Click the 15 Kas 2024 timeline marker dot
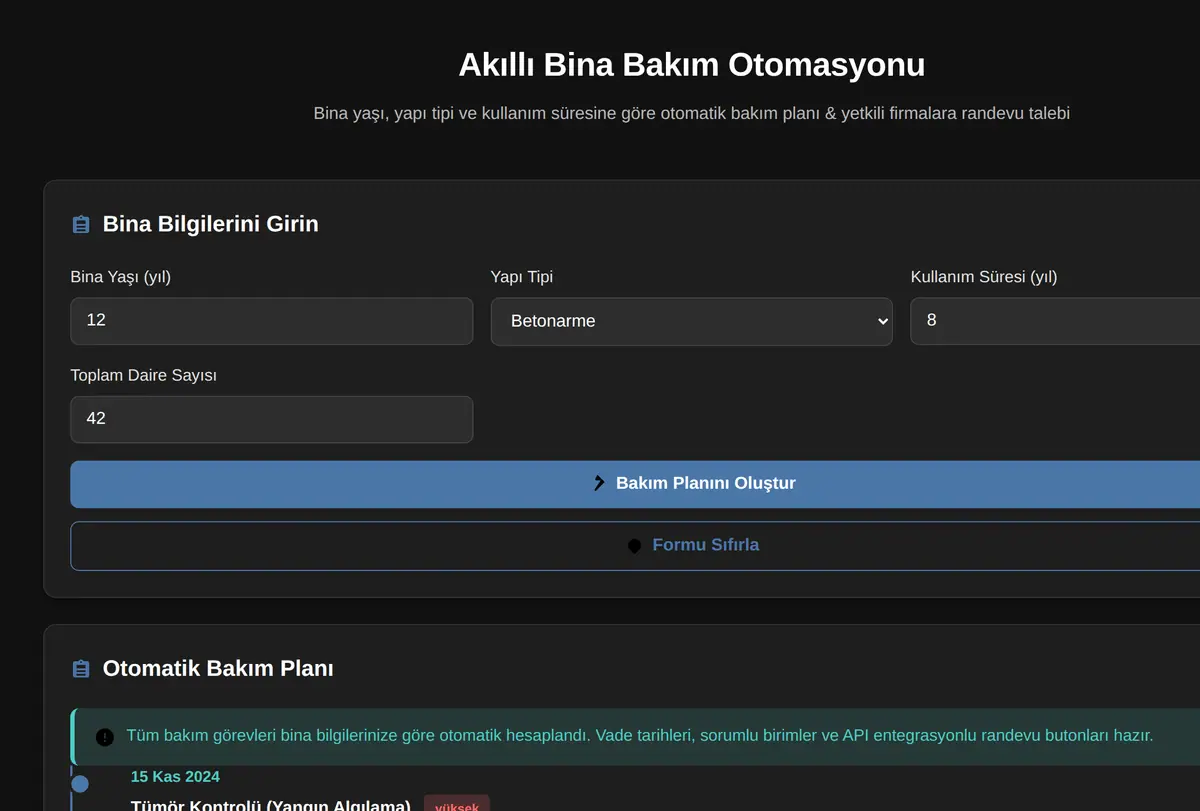Image resolution: width=1200 pixels, height=811 pixels. (80, 784)
